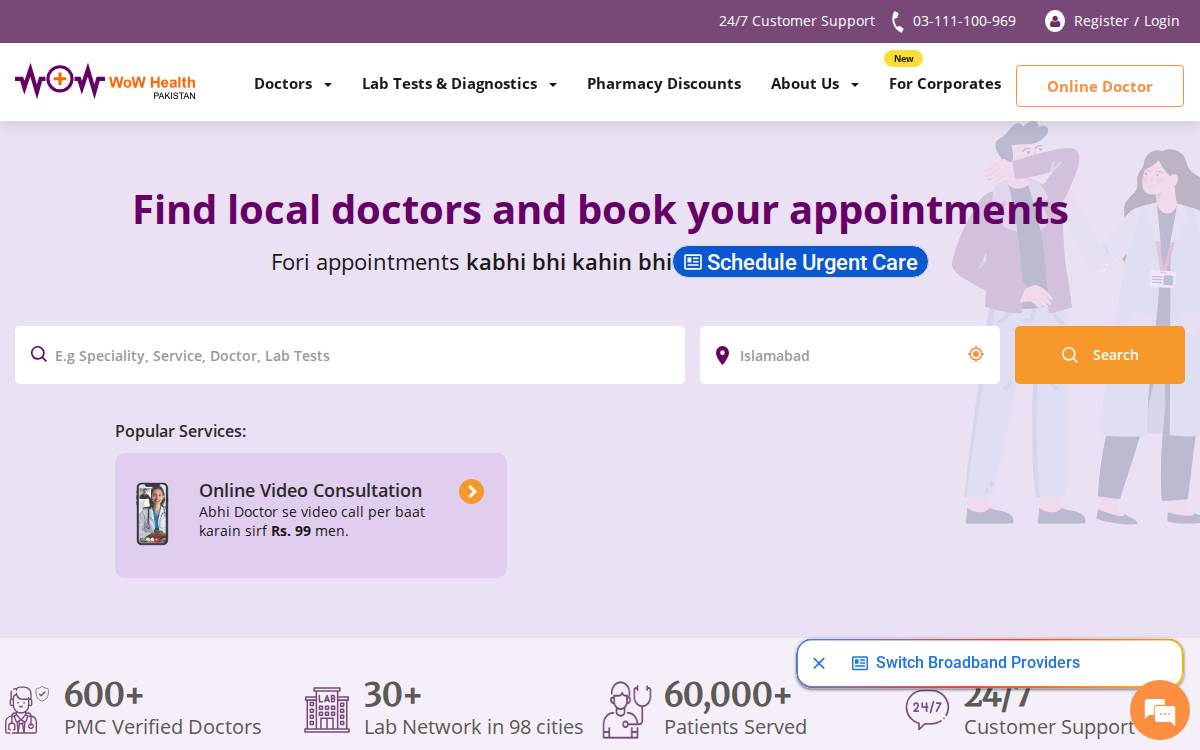Click the purple location pin icon
The image size is (1200, 750).
click(722, 355)
